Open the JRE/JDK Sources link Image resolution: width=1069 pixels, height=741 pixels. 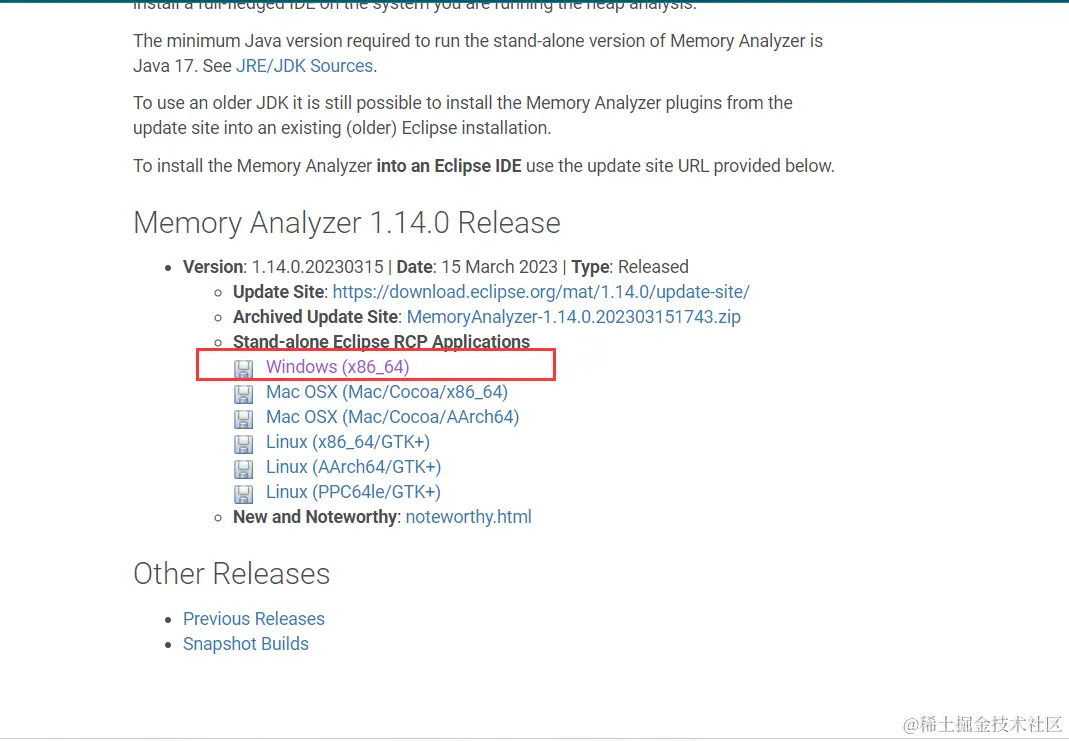point(305,66)
